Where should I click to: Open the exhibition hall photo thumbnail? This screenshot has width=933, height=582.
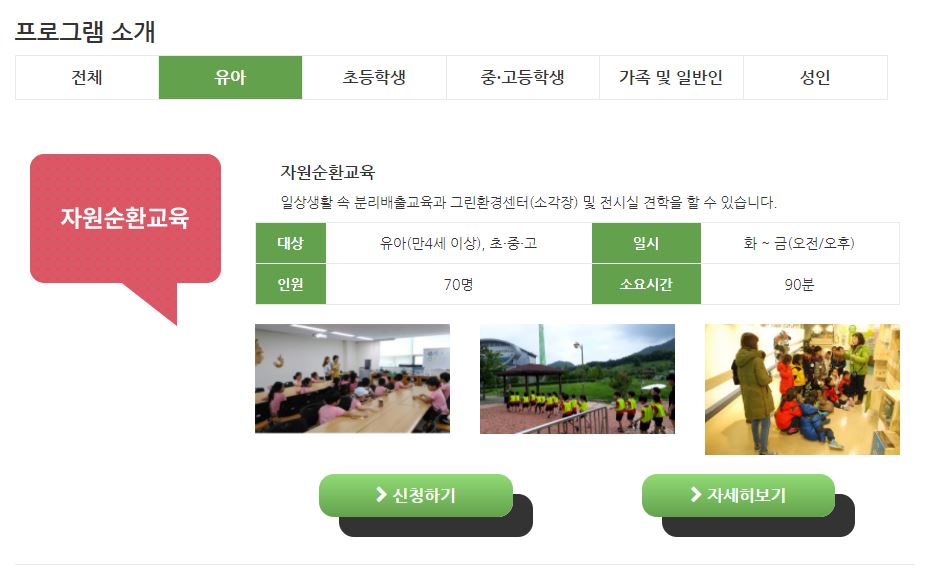(x=802, y=389)
